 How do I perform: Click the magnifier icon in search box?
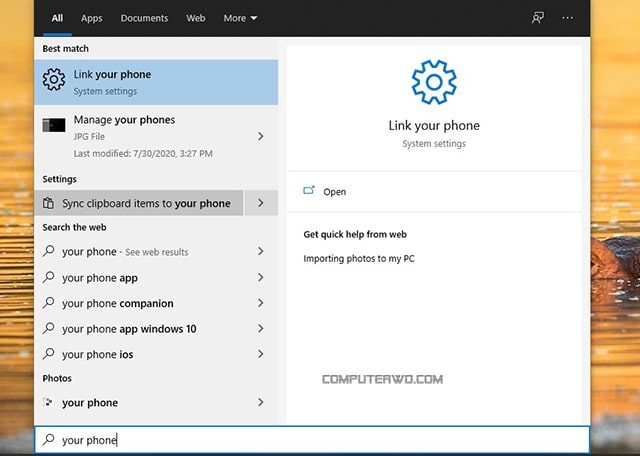tap(49, 439)
